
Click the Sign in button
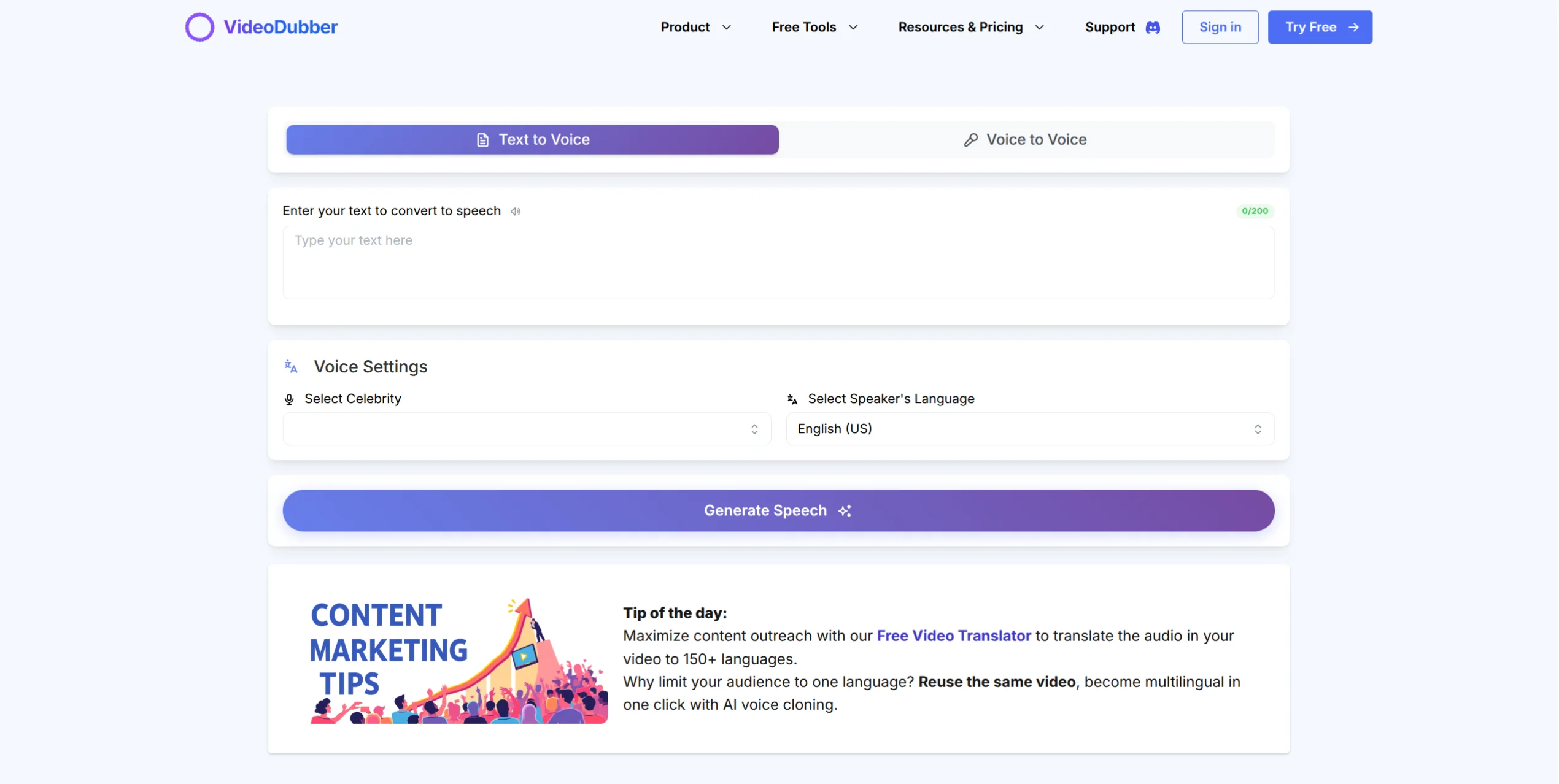[x=1220, y=27]
